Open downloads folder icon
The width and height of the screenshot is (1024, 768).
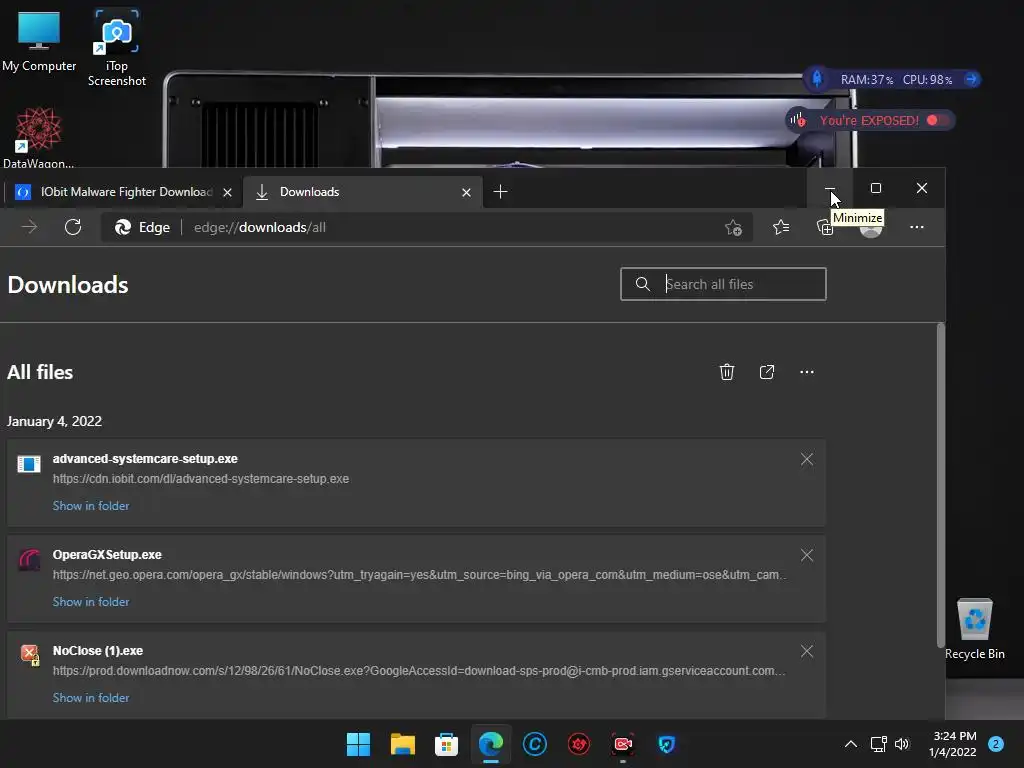point(767,372)
